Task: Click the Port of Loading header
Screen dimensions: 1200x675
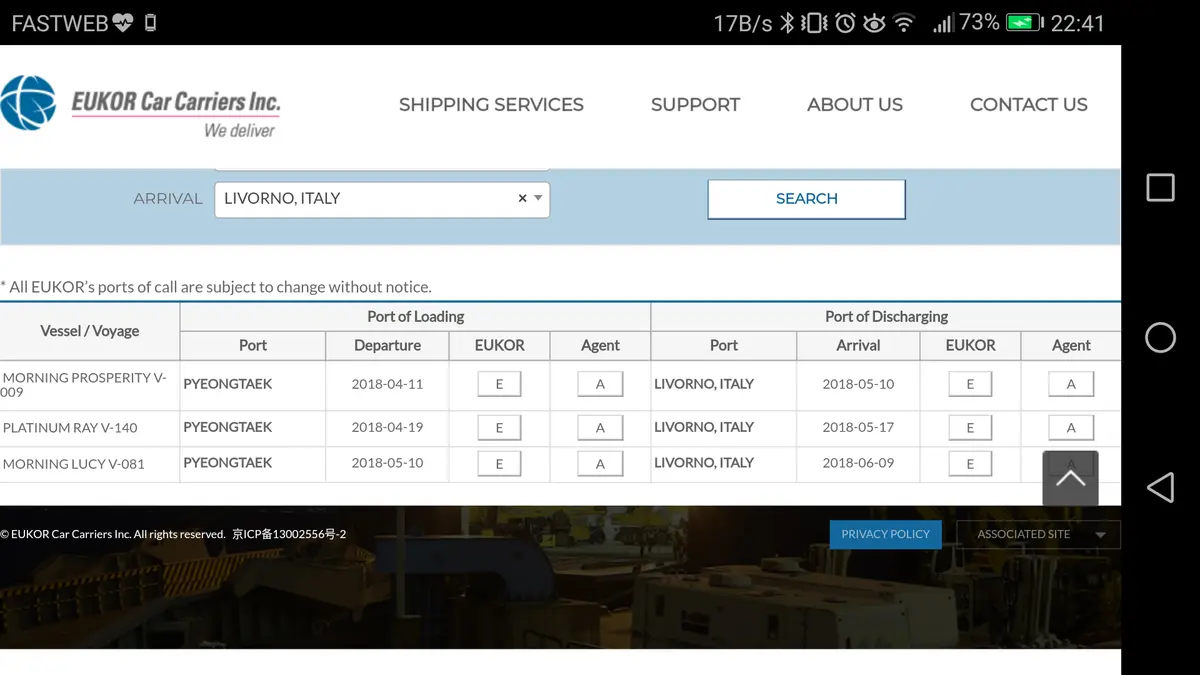Action: (x=415, y=316)
